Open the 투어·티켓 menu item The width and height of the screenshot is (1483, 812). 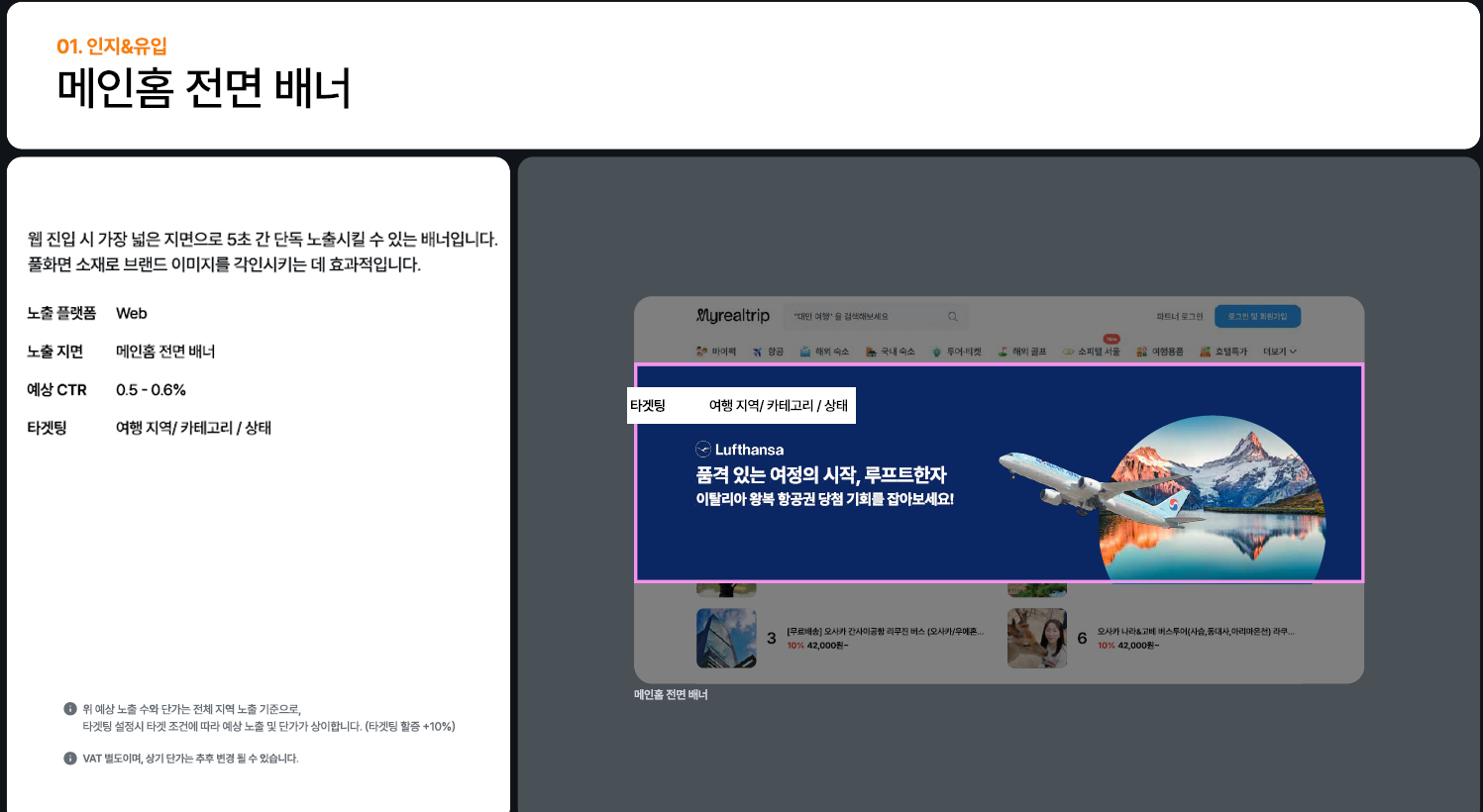click(956, 352)
